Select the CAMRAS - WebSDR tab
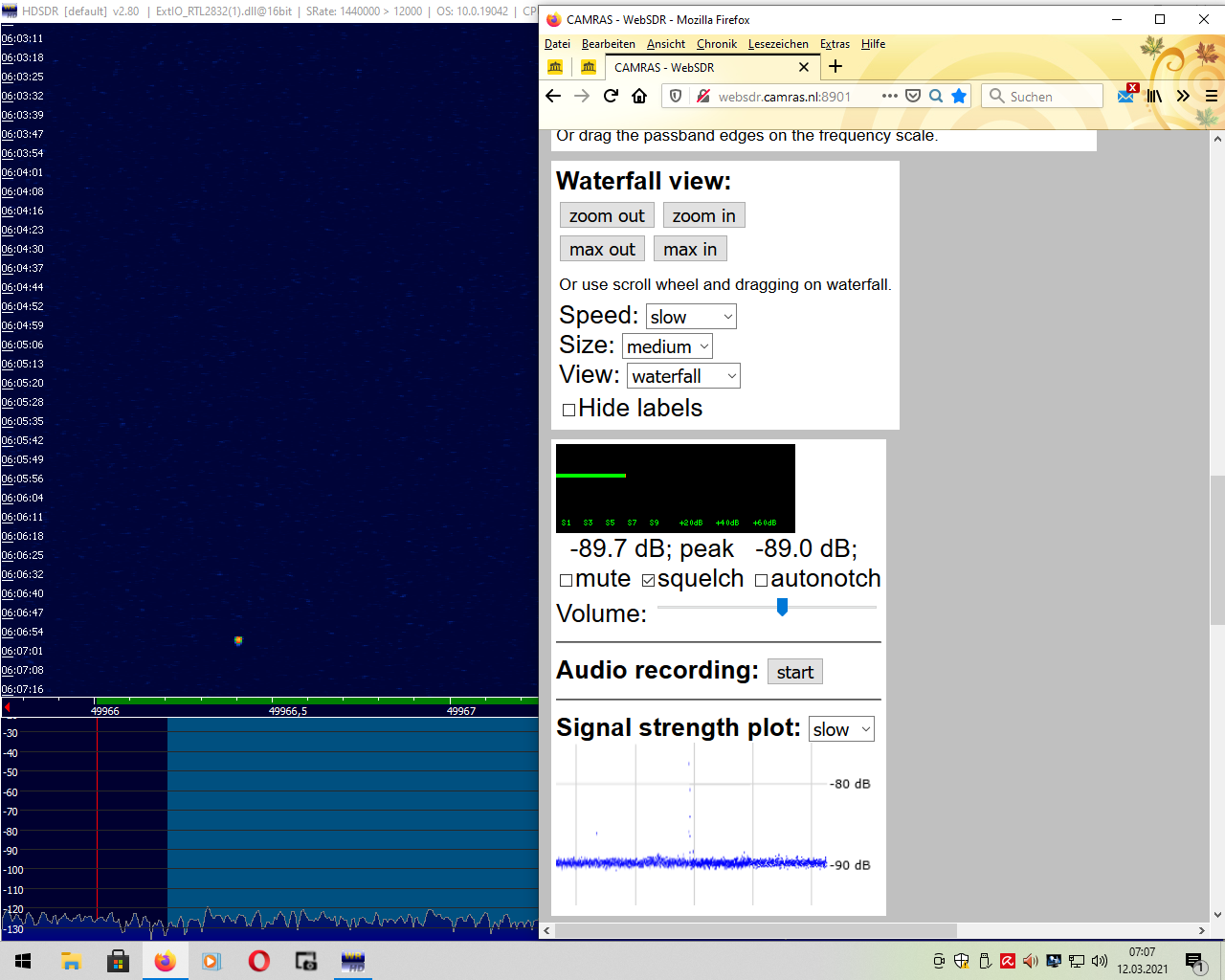Viewport: 1225px width, 980px height. pos(710,67)
